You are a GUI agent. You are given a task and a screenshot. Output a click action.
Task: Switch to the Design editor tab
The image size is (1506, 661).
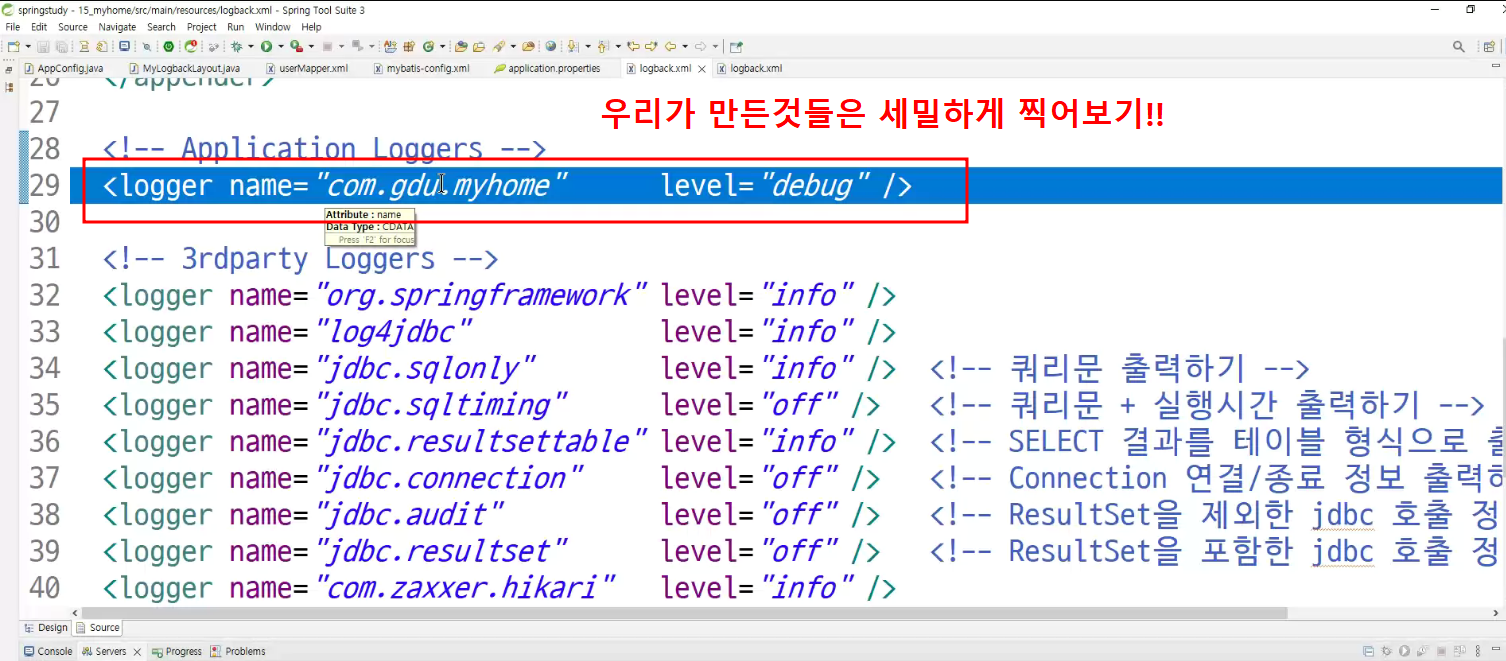pyautogui.click(x=46, y=628)
